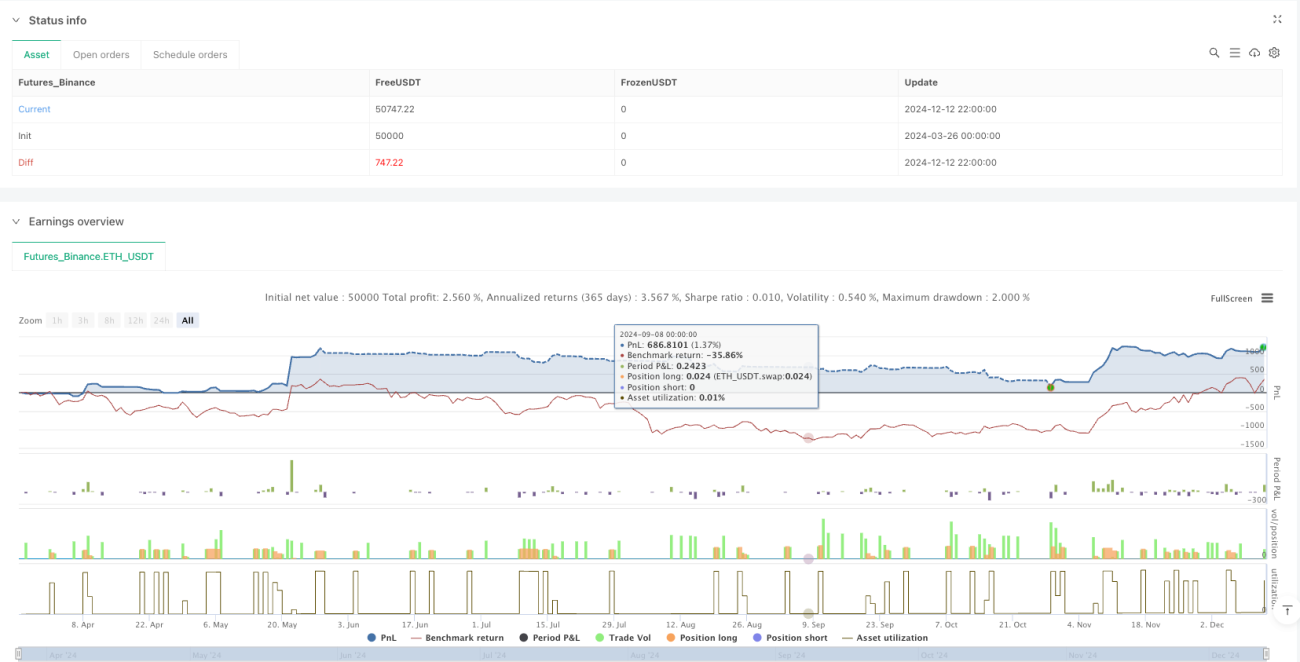Open the settings gear icon
This screenshot has height=662, width=1300.
pos(1274,53)
